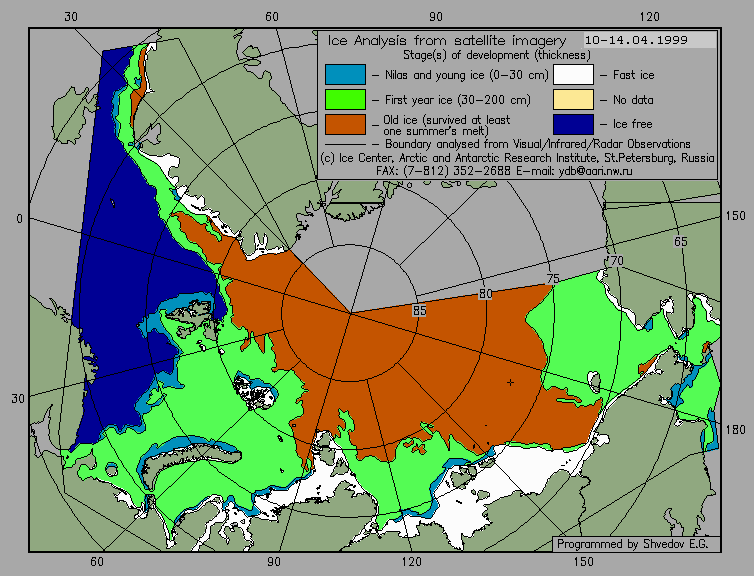This screenshot has height=576, width=754.
Task: Click the 'No data' legend label
Action: pos(633,100)
